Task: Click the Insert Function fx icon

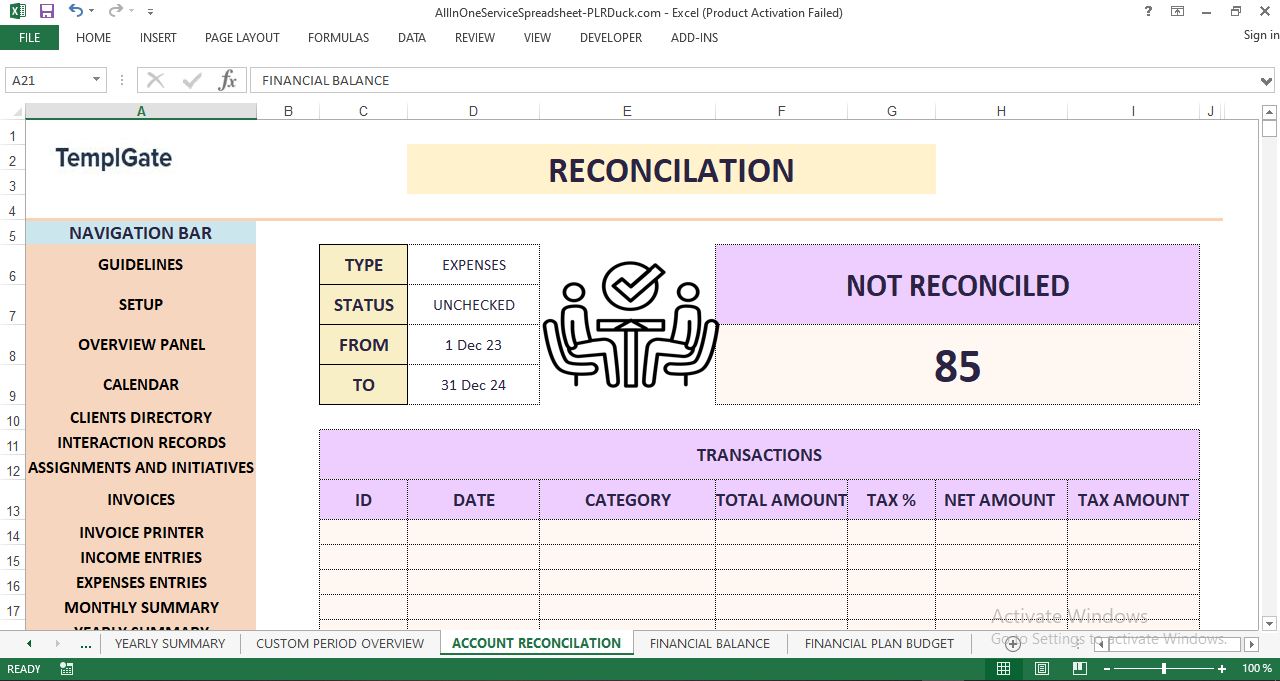Action: 228,80
